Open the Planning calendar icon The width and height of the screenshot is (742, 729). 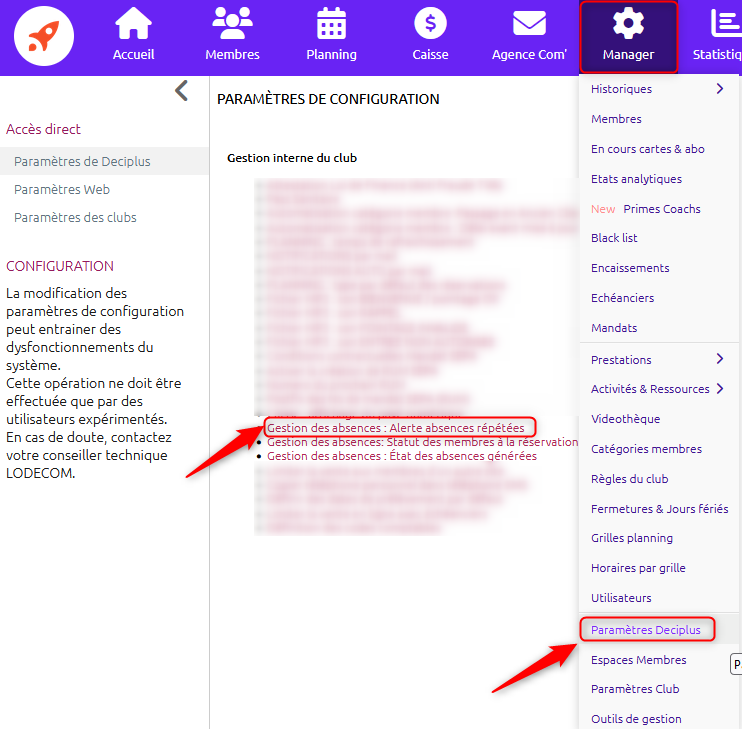pos(331,23)
